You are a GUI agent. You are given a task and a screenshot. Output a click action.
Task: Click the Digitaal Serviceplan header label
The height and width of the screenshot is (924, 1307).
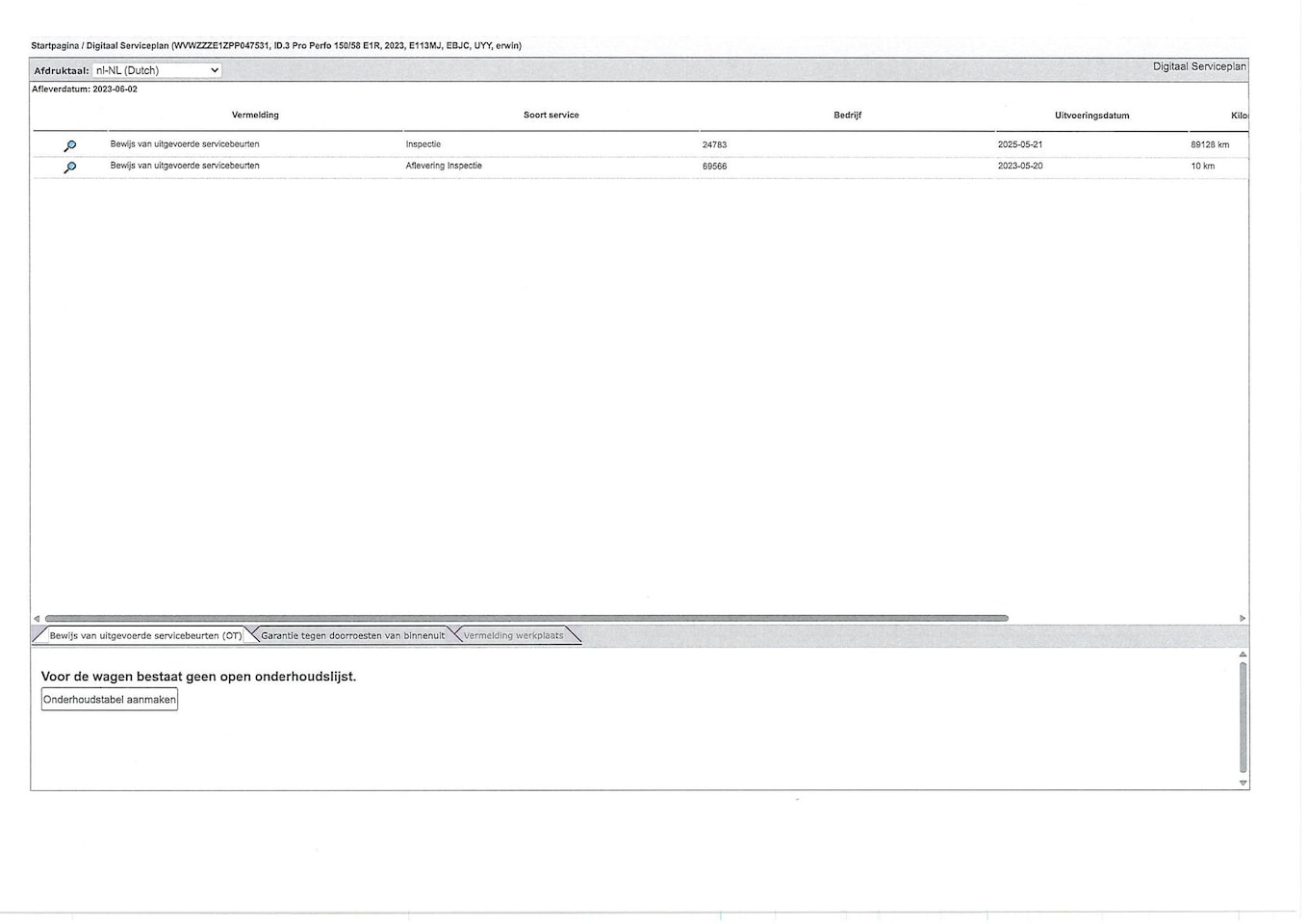1199,66
